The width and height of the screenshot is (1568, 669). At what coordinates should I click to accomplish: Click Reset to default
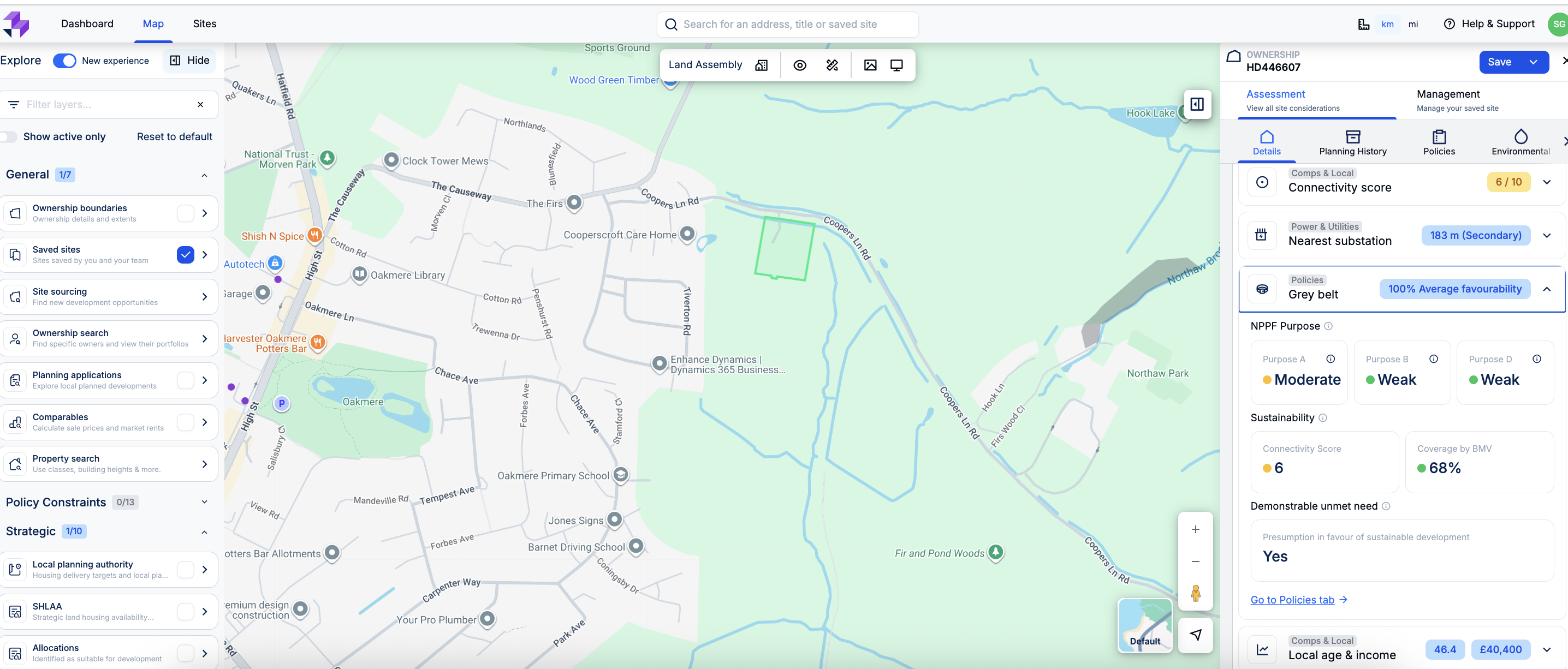tap(174, 137)
